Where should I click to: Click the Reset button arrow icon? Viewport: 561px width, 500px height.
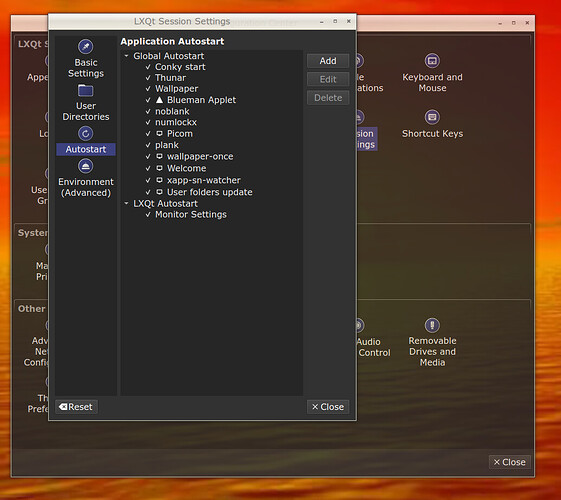[x=63, y=407]
